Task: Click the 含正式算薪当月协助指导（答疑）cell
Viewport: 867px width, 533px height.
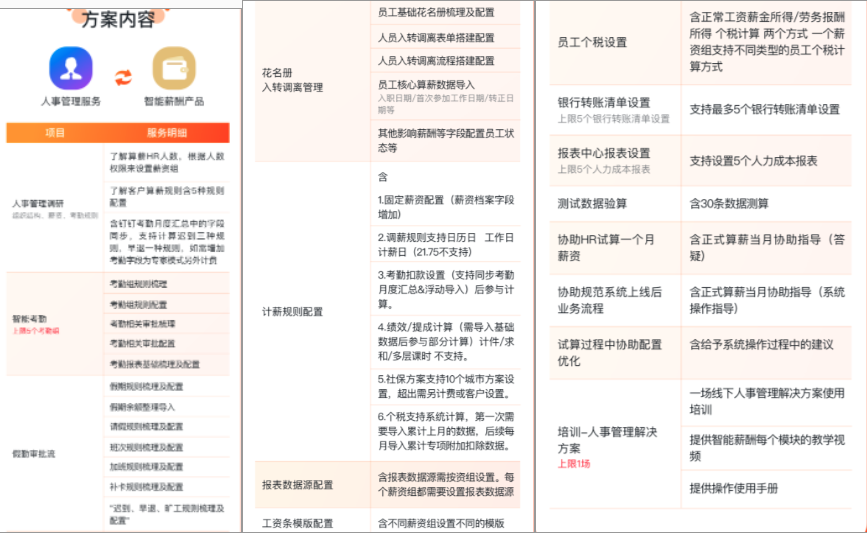Action: (x=767, y=248)
